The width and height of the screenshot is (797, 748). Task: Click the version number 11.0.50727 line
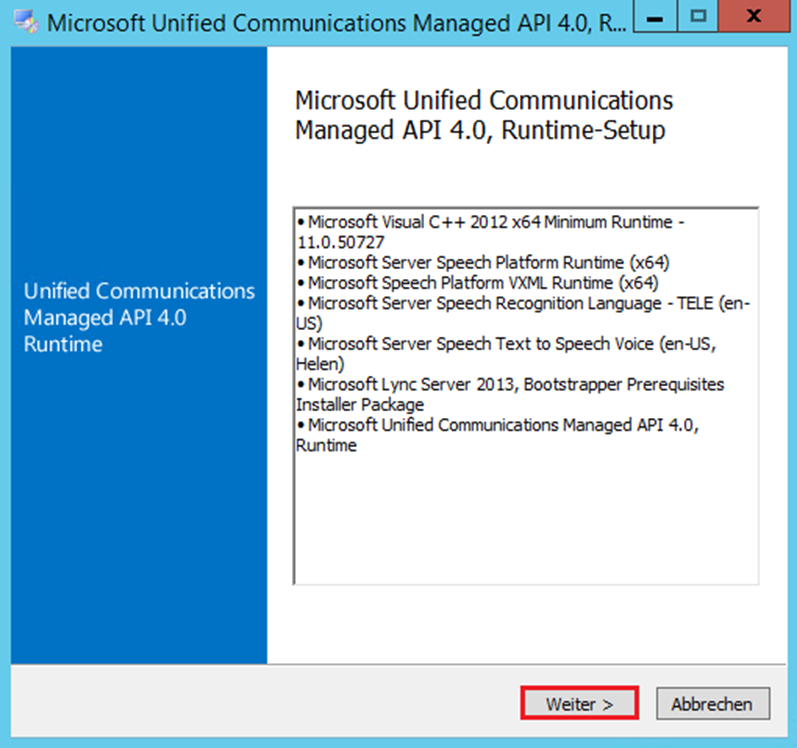tap(341, 243)
